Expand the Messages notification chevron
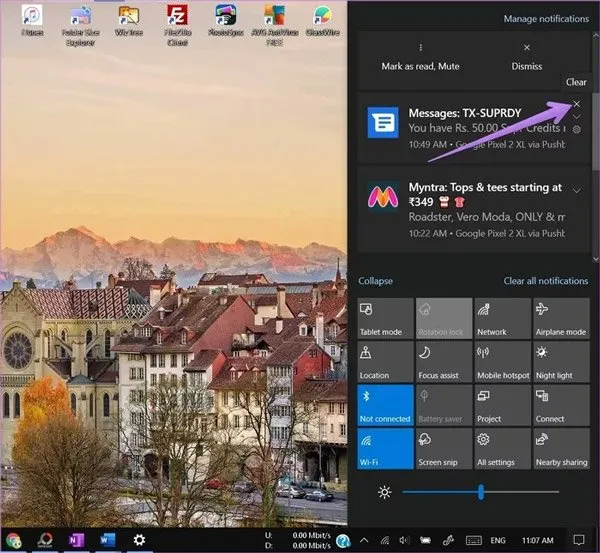The width and height of the screenshot is (600, 553). (x=577, y=116)
